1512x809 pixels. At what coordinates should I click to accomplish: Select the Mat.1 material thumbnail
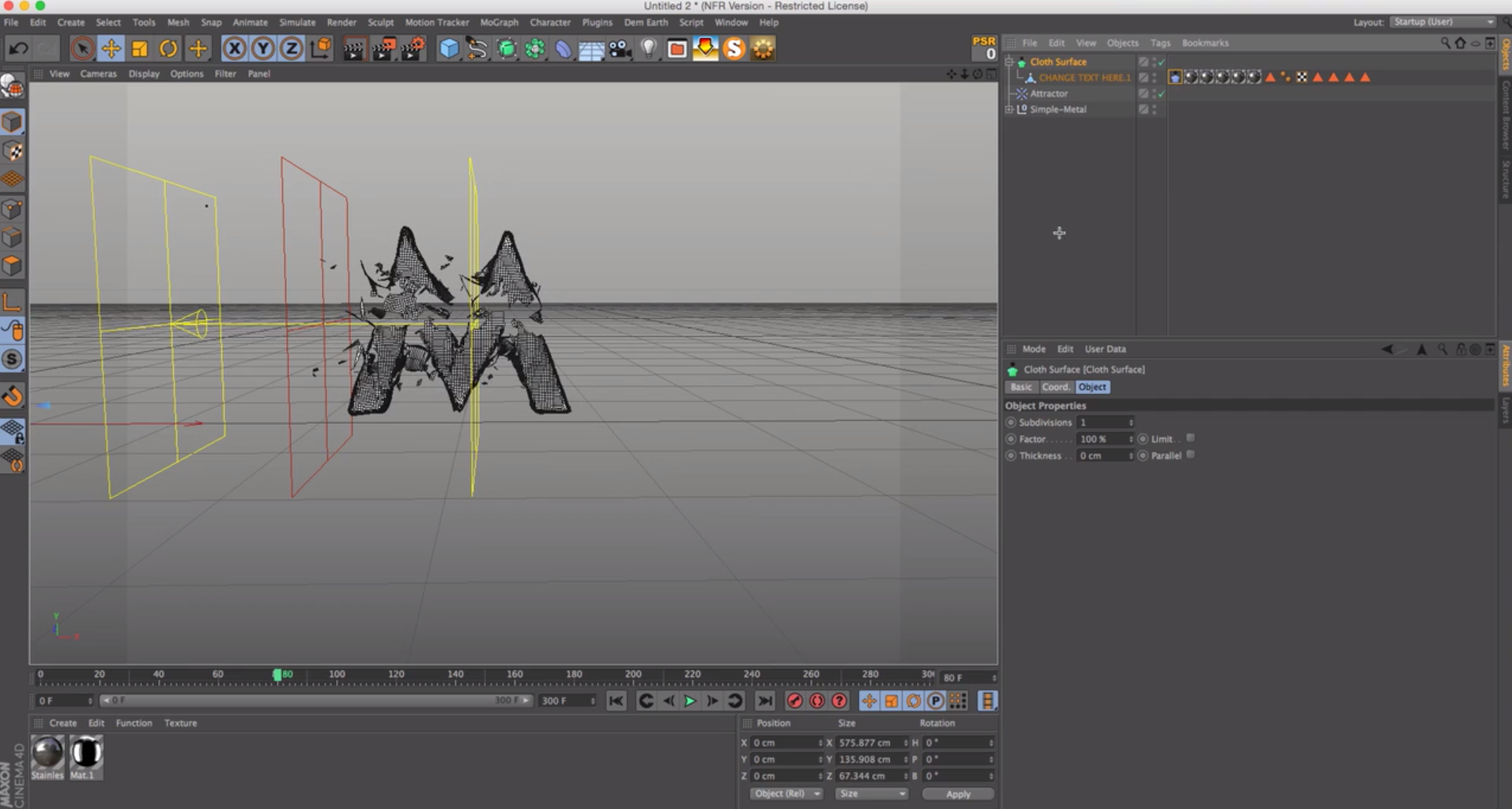click(86, 752)
